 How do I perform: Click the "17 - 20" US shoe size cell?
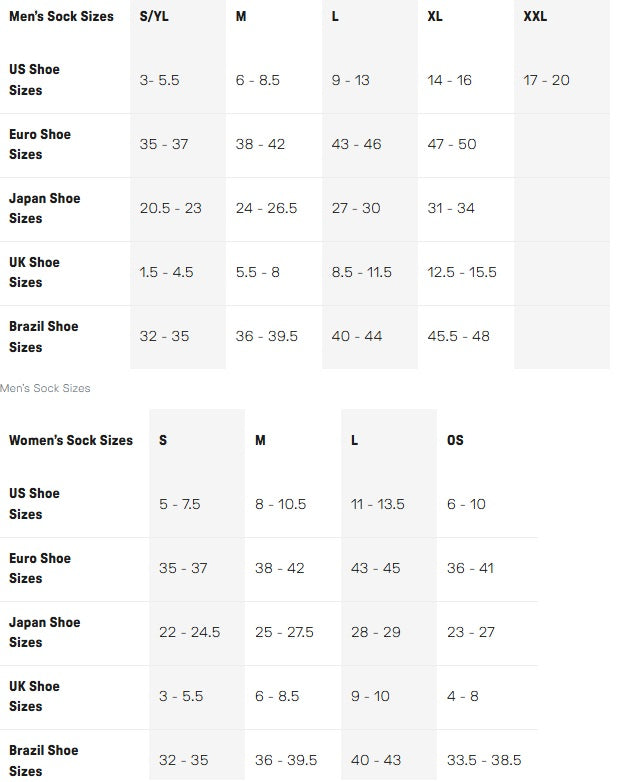547,80
